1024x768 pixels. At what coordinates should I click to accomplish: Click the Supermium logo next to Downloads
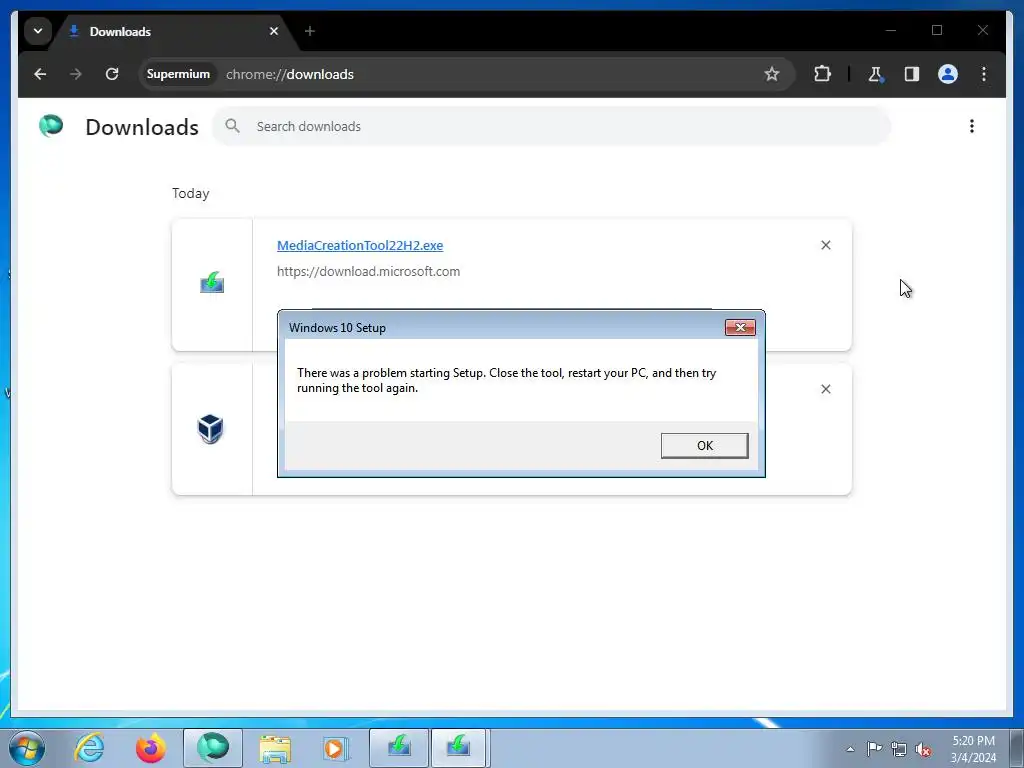(x=51, y=125)
